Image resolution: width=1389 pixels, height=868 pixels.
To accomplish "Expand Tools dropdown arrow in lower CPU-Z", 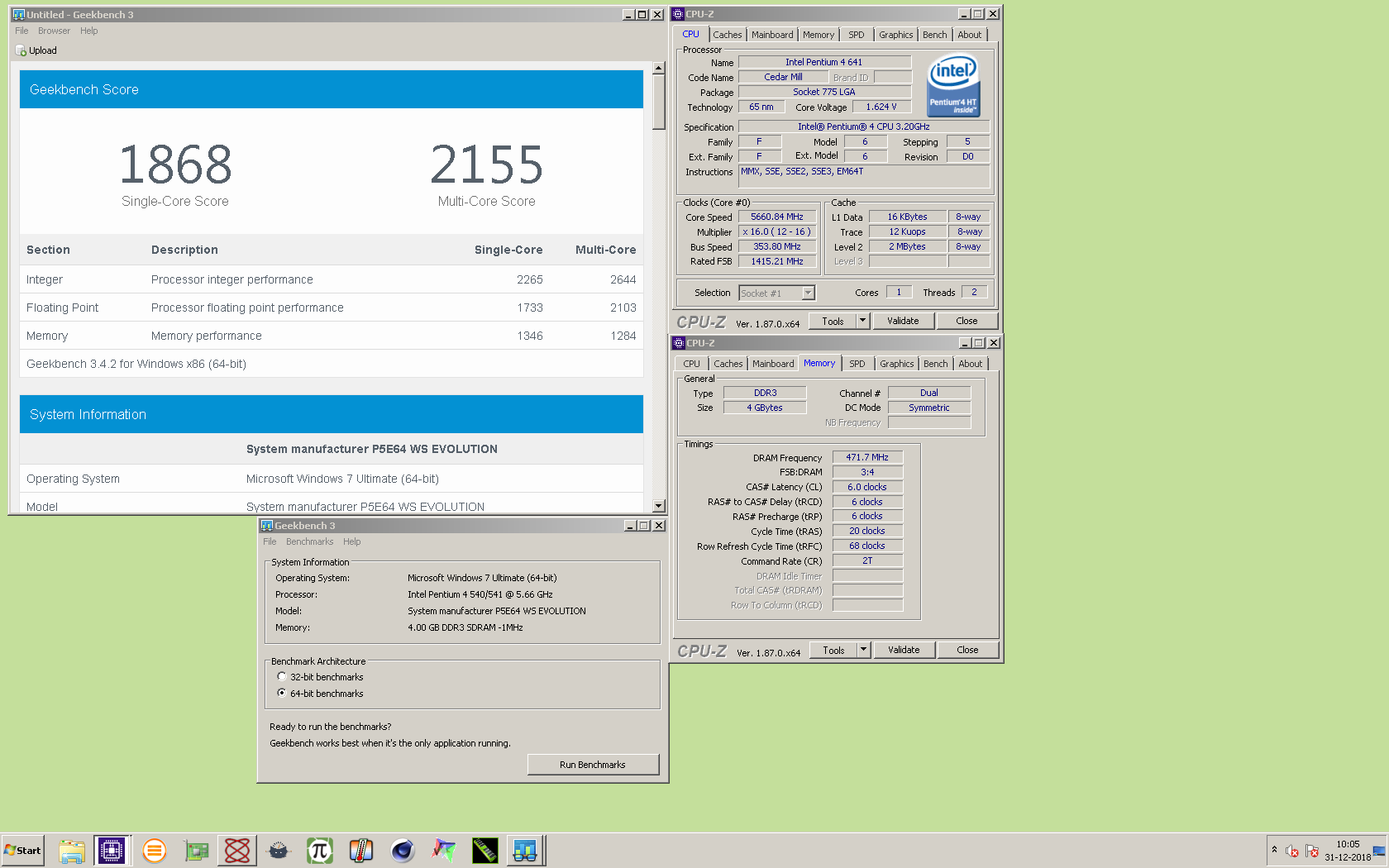I will [863, 650].
